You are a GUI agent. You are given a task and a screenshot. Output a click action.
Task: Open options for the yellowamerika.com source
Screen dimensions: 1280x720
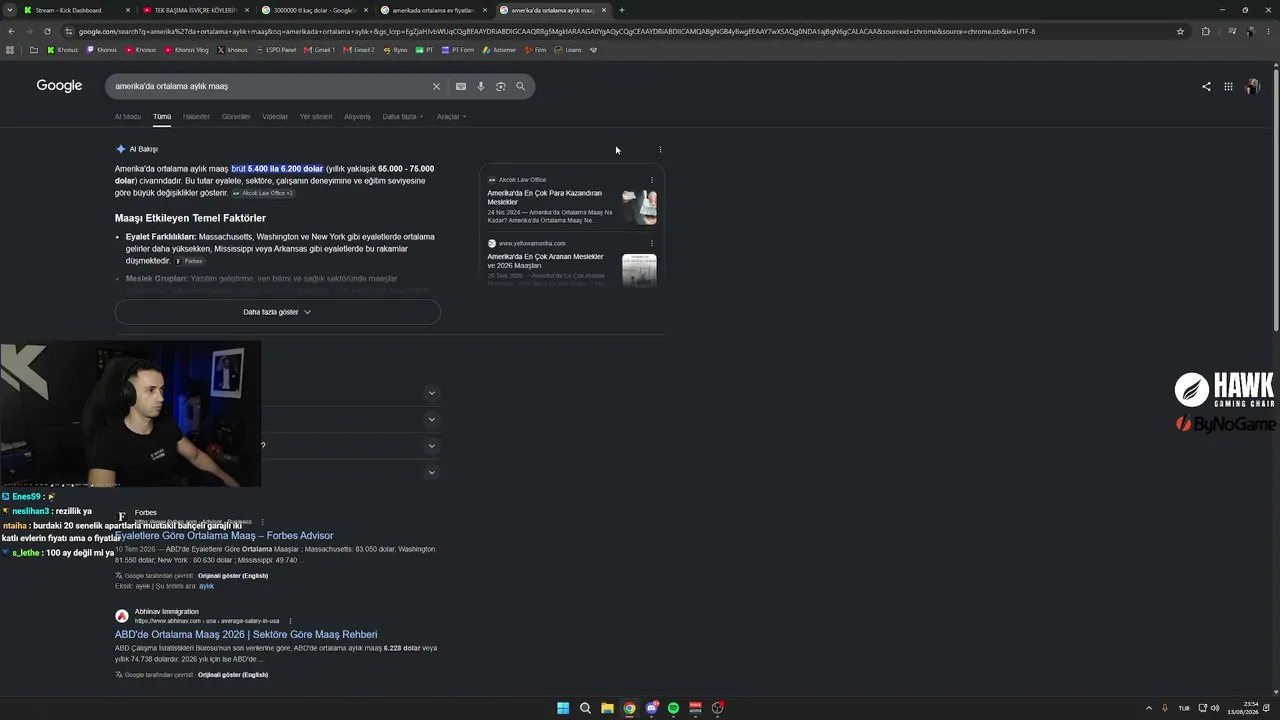pos(652,243)
